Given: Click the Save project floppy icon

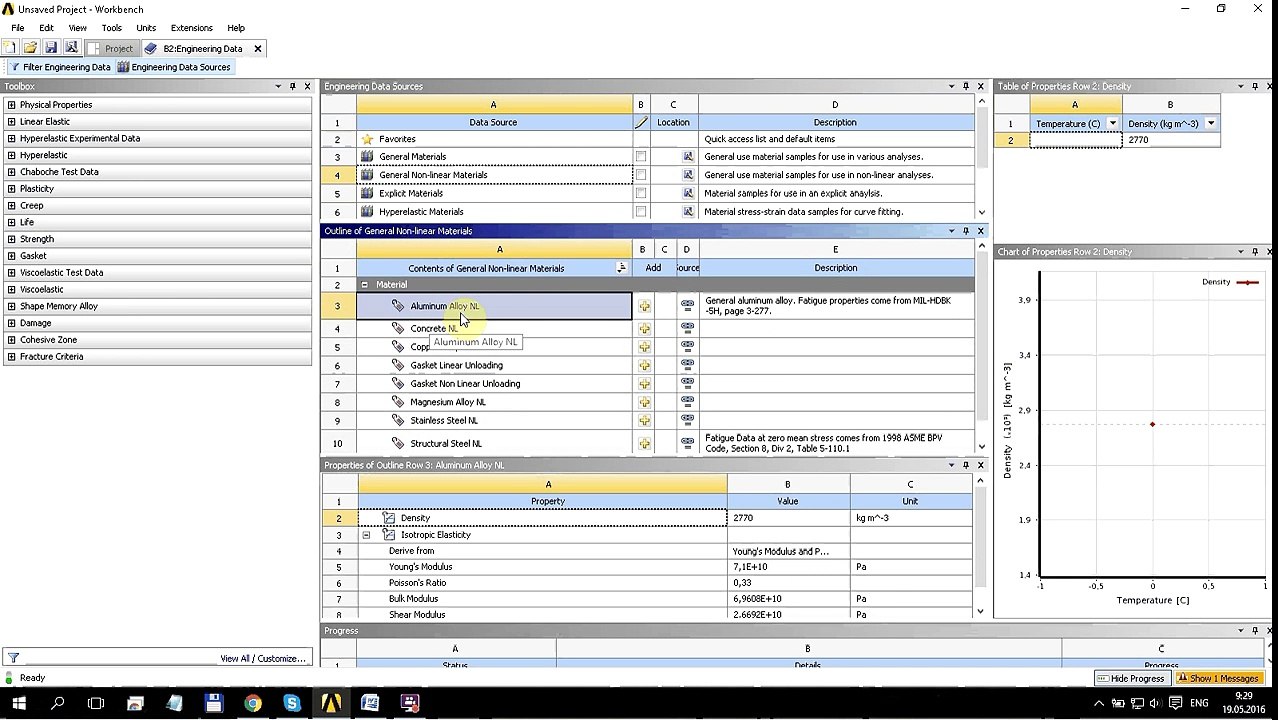Looking at the screenshot, I should tap(51, 48).
